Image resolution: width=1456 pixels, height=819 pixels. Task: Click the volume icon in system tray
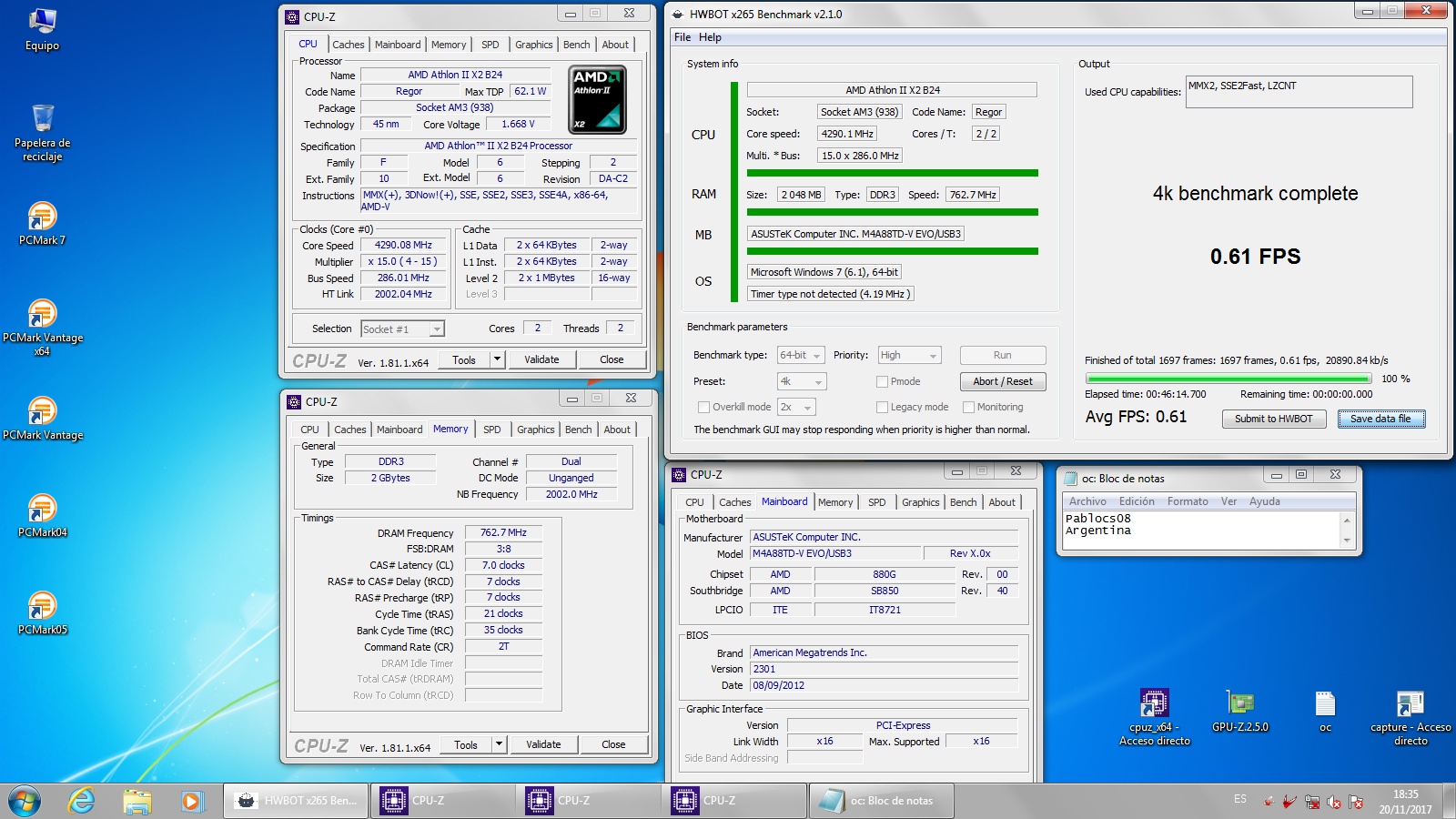1334,802
